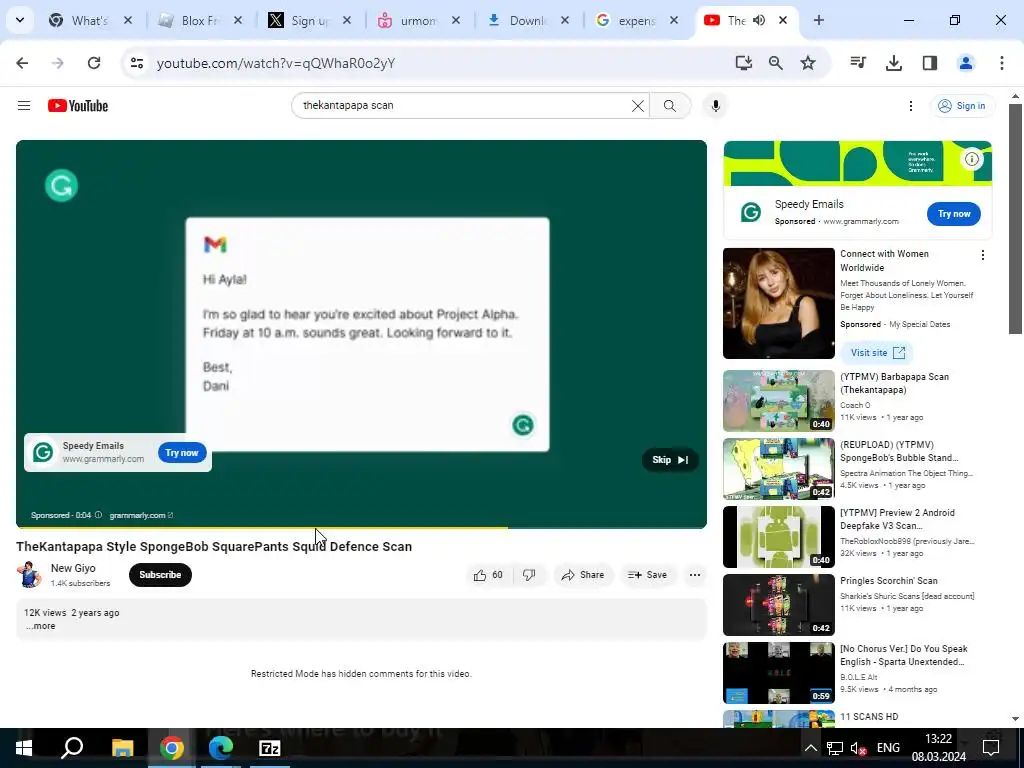Start voice search with the microphone
The image size is (1024, 768).
716,106
